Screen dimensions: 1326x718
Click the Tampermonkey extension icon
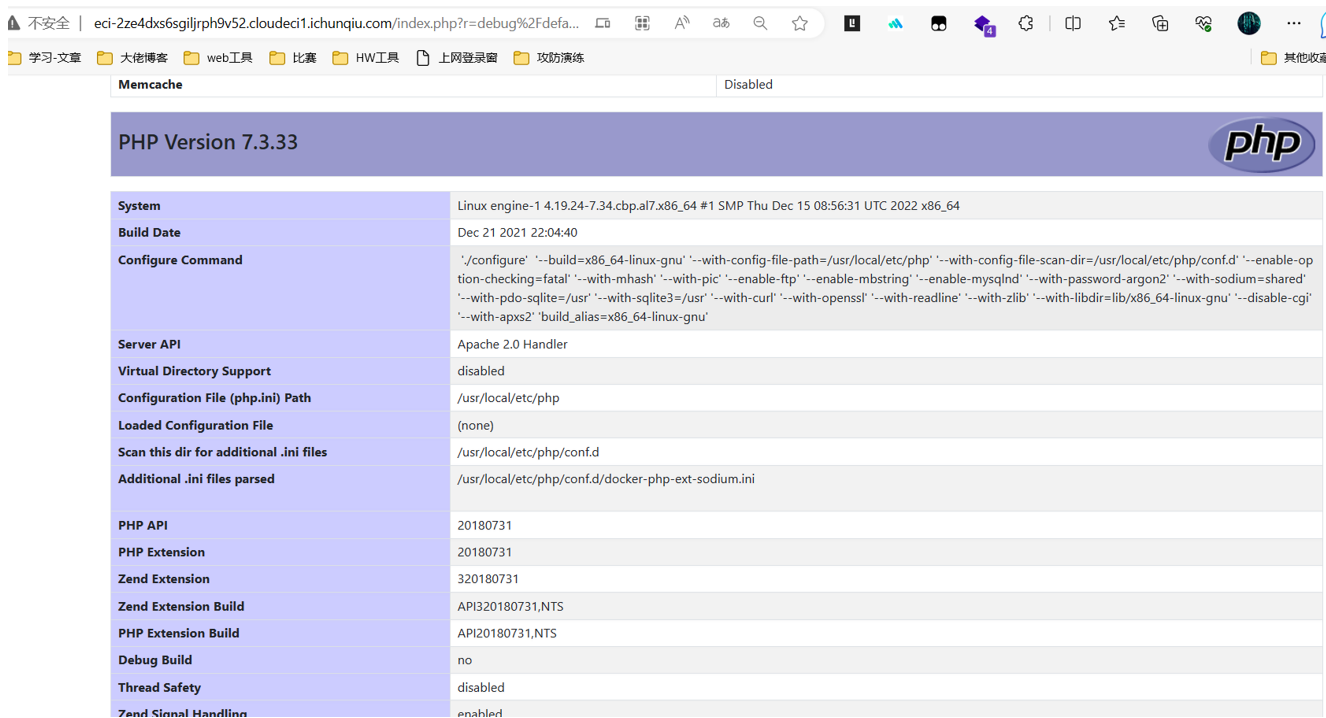click(x=938, y=23)
